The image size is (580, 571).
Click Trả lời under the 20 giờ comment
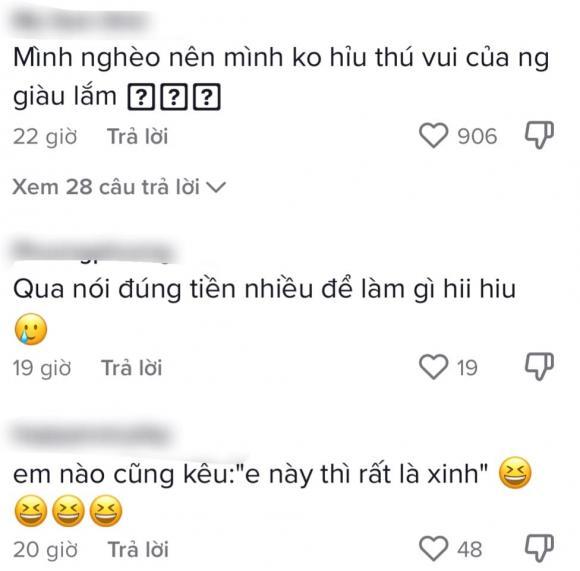(138, 549)
